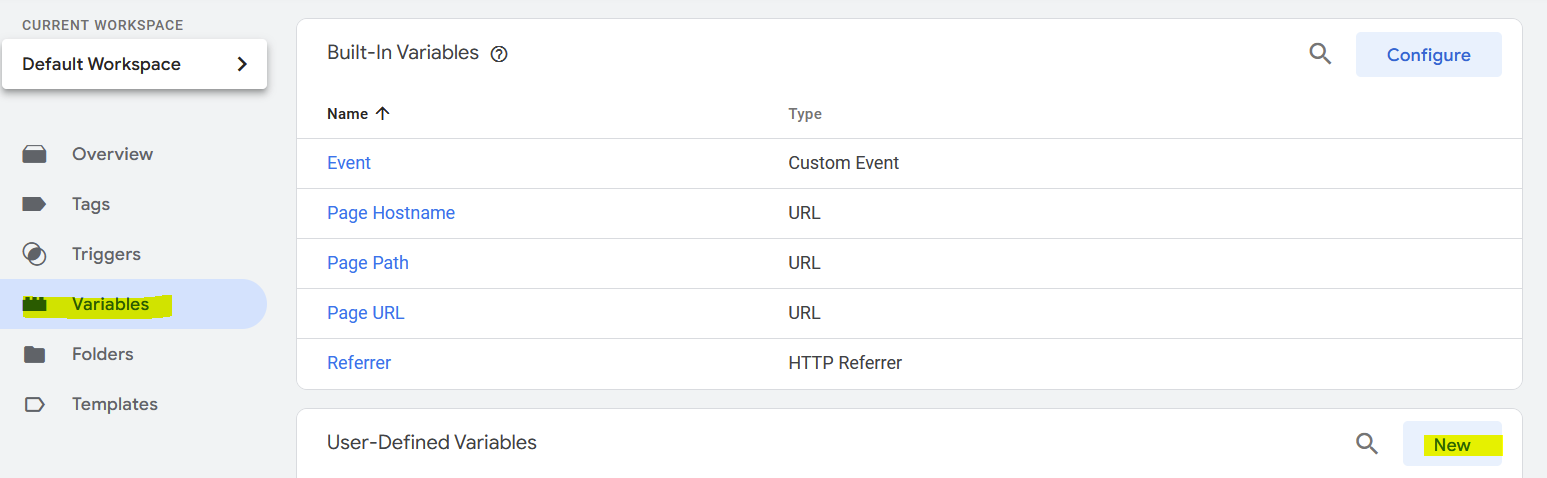Click the Templates outline icon in sidebar
The width and height of the screenshot is (1547, 478).
tap(35, 404)
